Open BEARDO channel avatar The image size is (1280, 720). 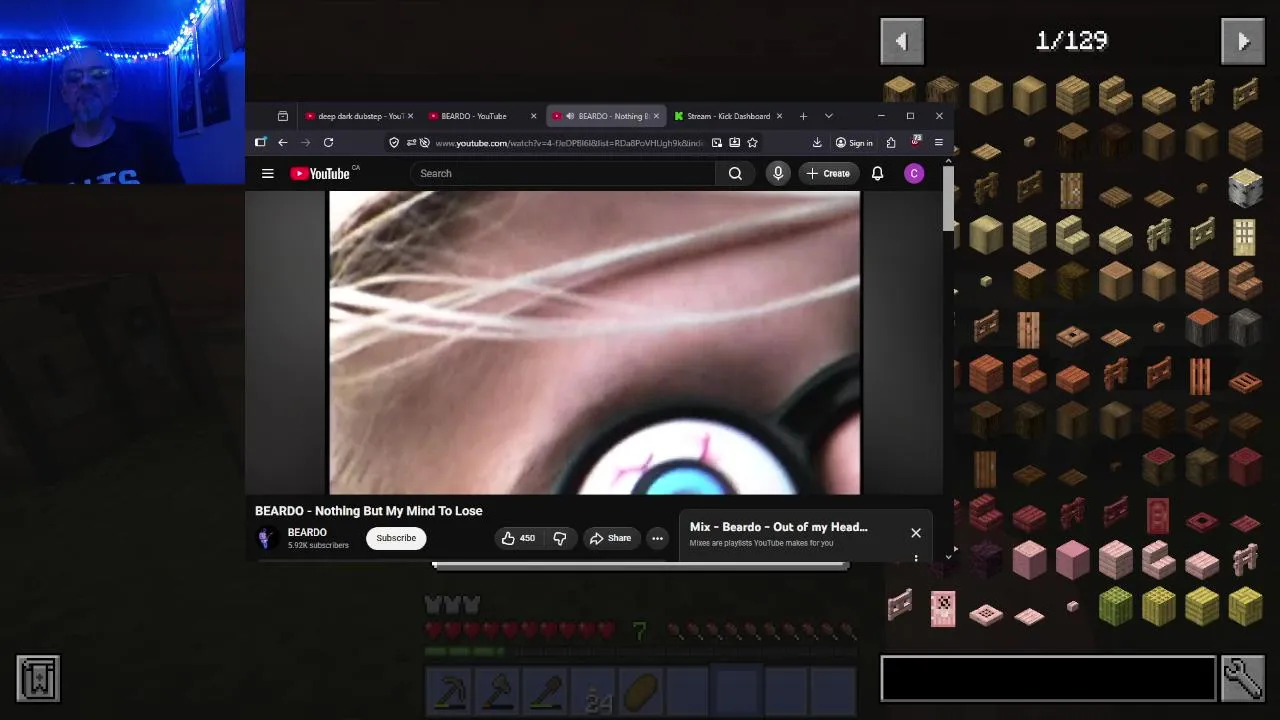coord(267,538)
